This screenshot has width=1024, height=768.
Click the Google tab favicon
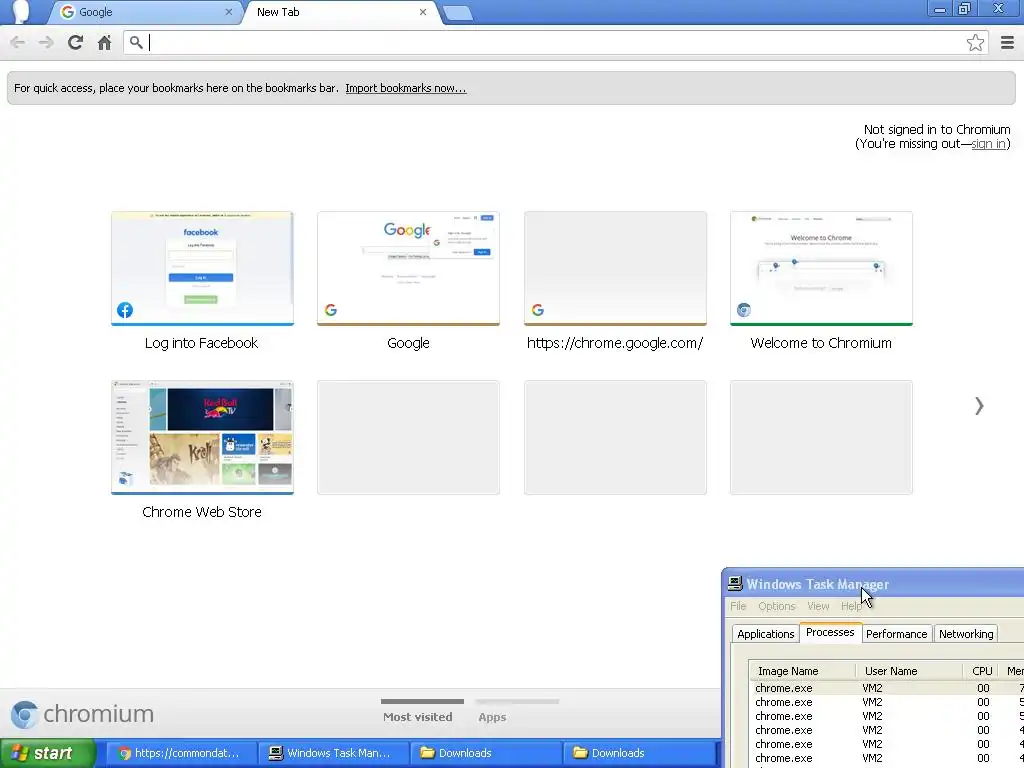67,12
